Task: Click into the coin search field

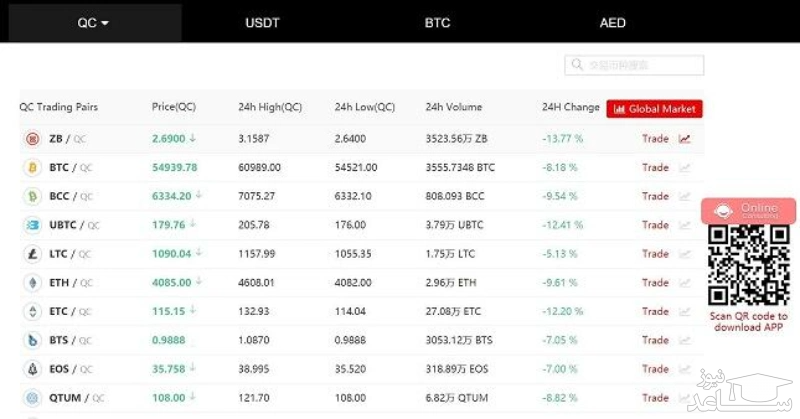Action: click(640, 66)
